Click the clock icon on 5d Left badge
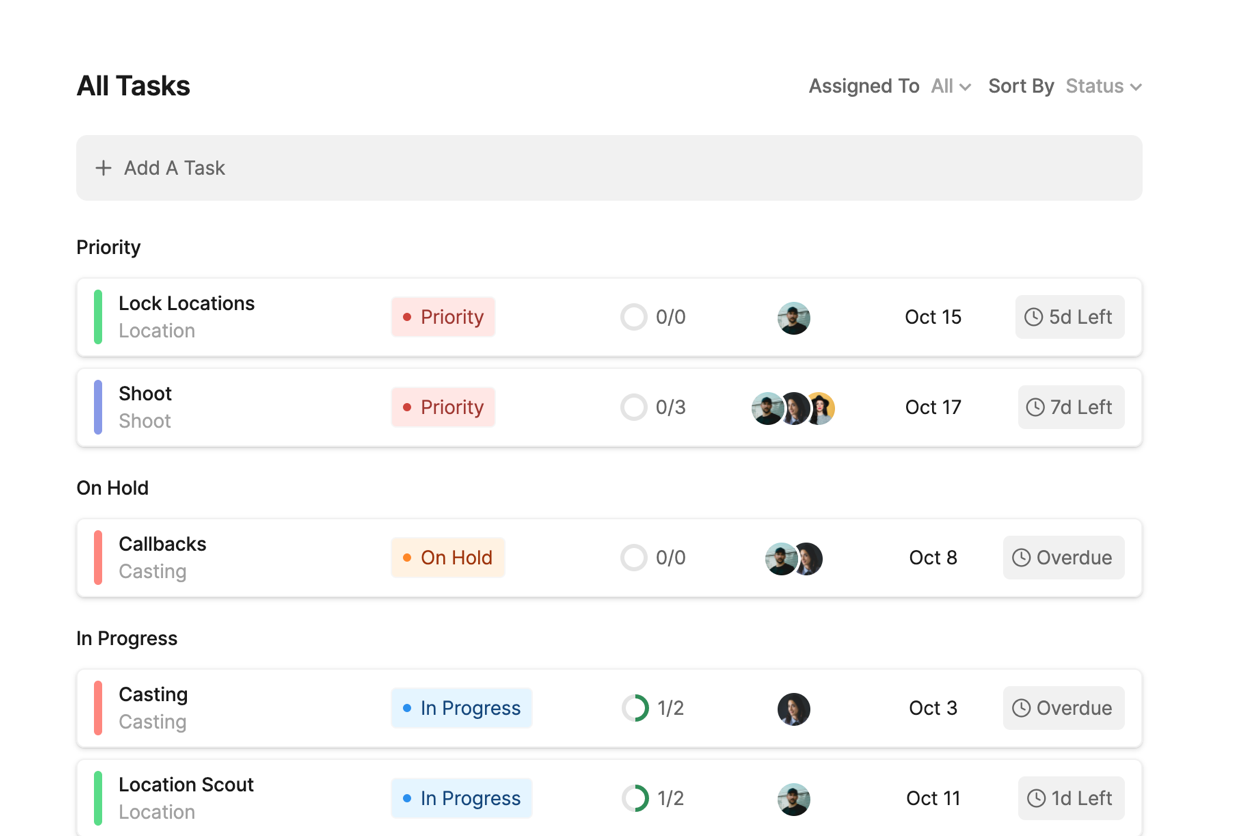 pyautogui.click(x=1034, y=317)
